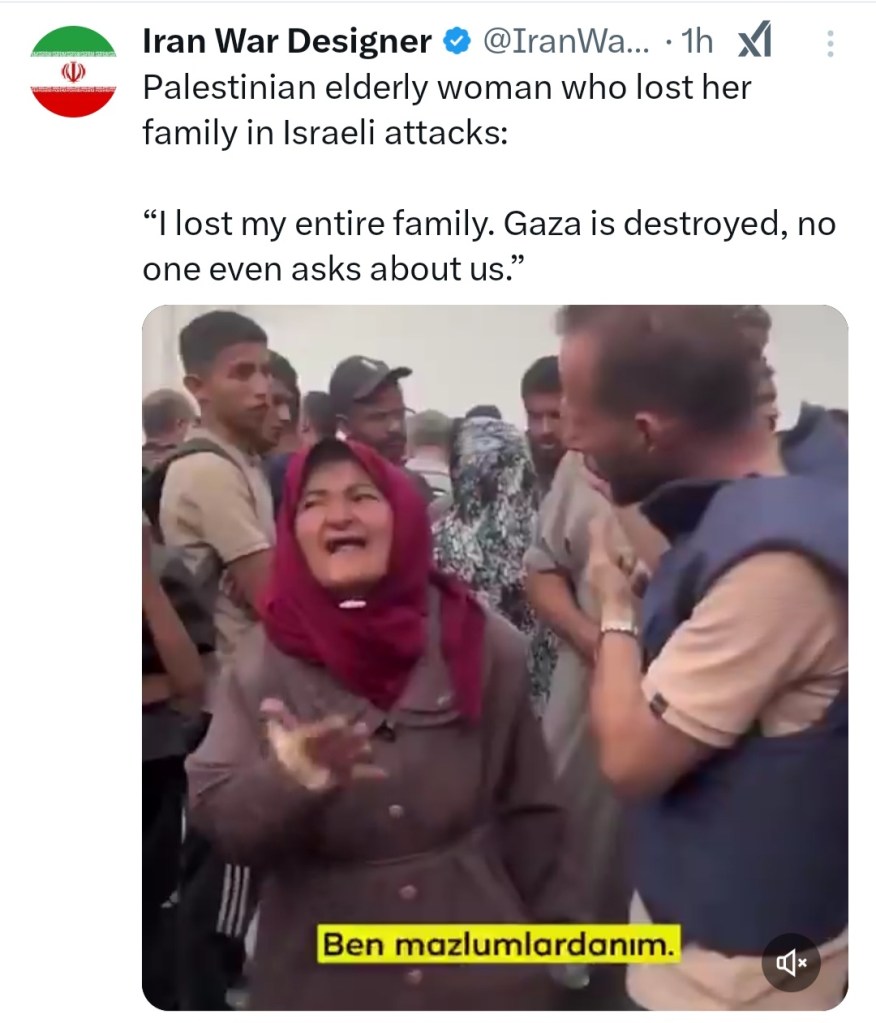Viewport: 876px width, 1023px height.
Task: Click the red emblem in the flag avatar
Action: [73, 71]
